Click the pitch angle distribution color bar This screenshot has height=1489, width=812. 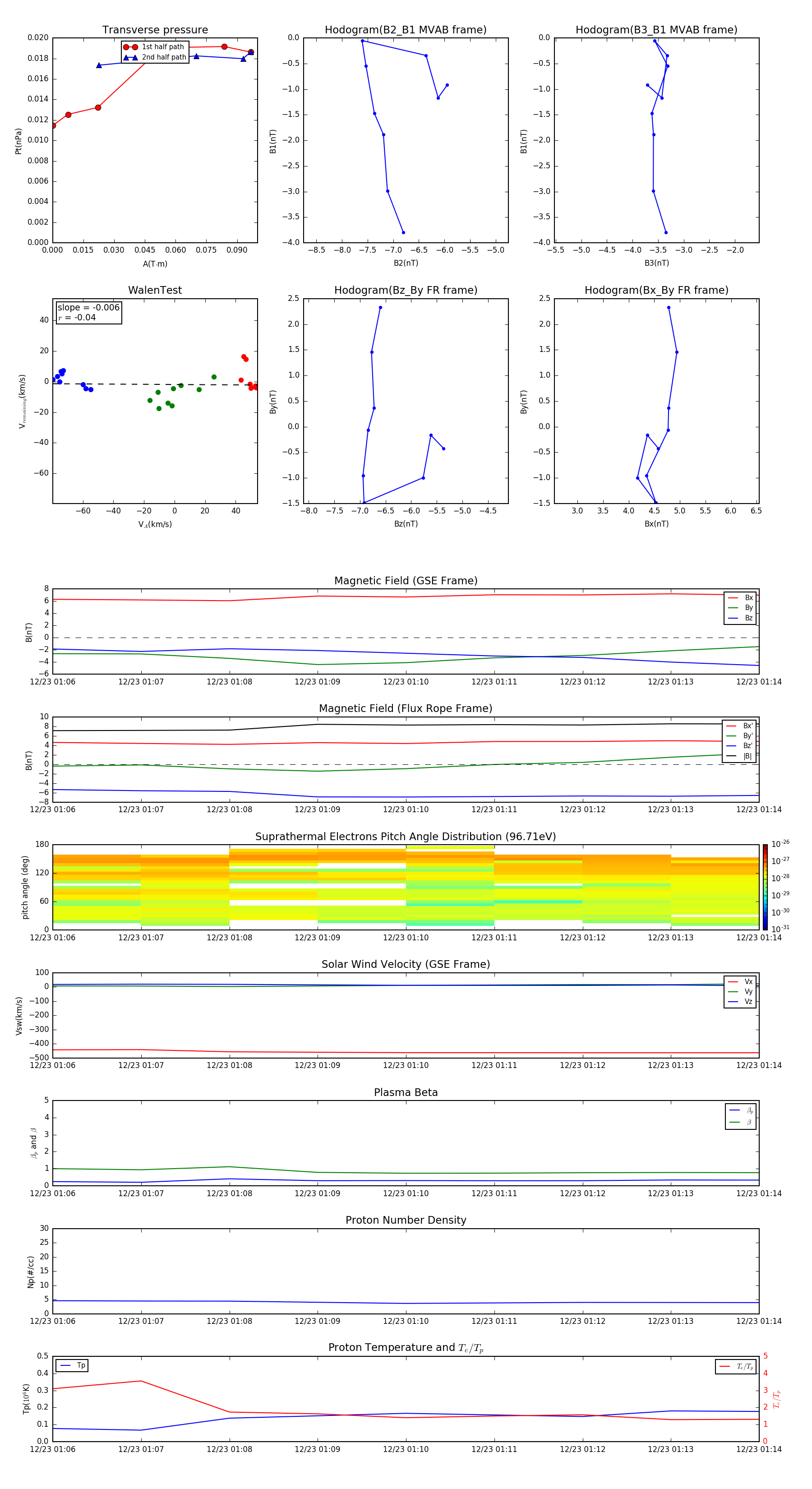(x=765, y=887)
